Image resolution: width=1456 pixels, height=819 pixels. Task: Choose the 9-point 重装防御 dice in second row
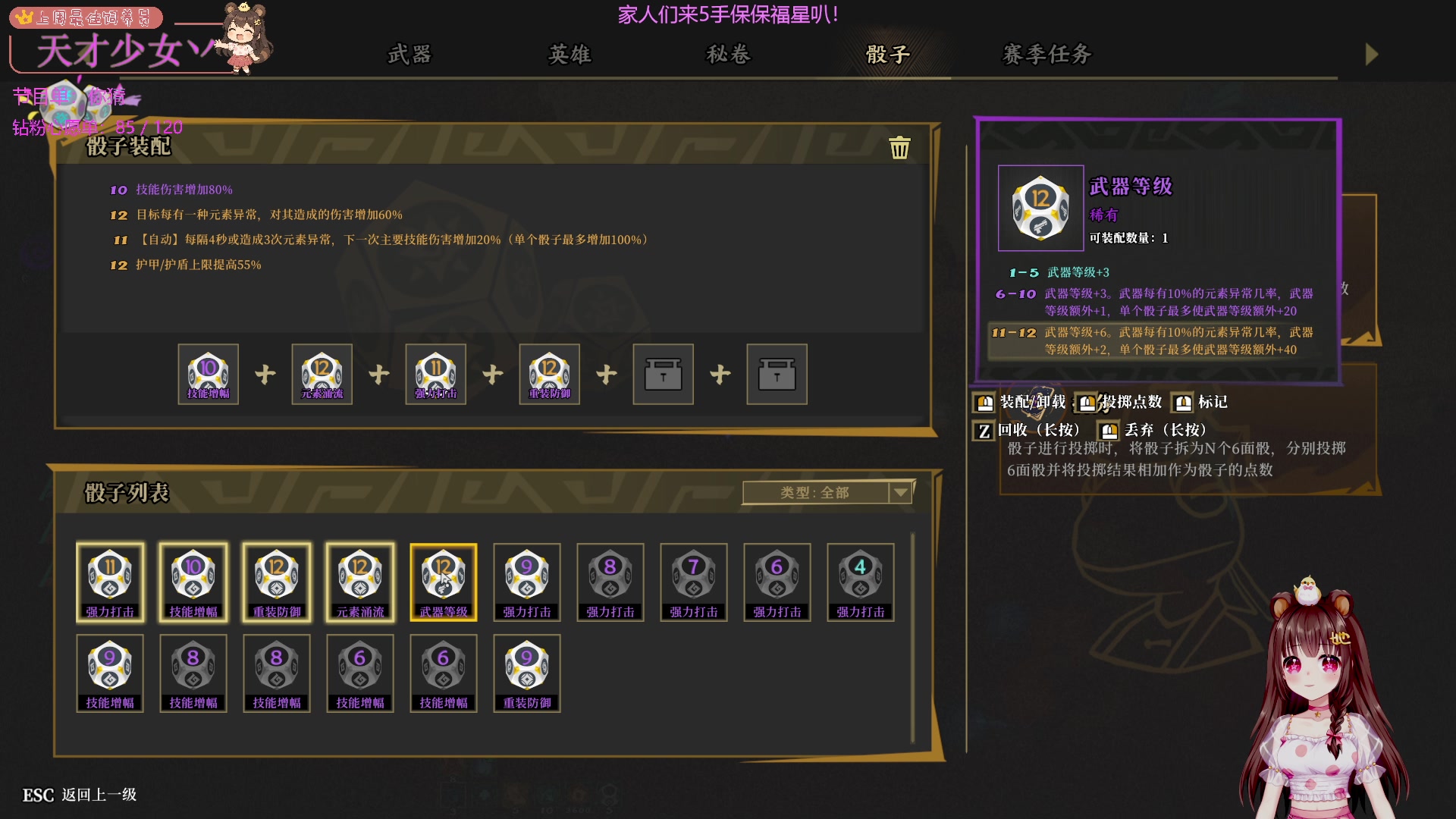(x=527, y=673)
